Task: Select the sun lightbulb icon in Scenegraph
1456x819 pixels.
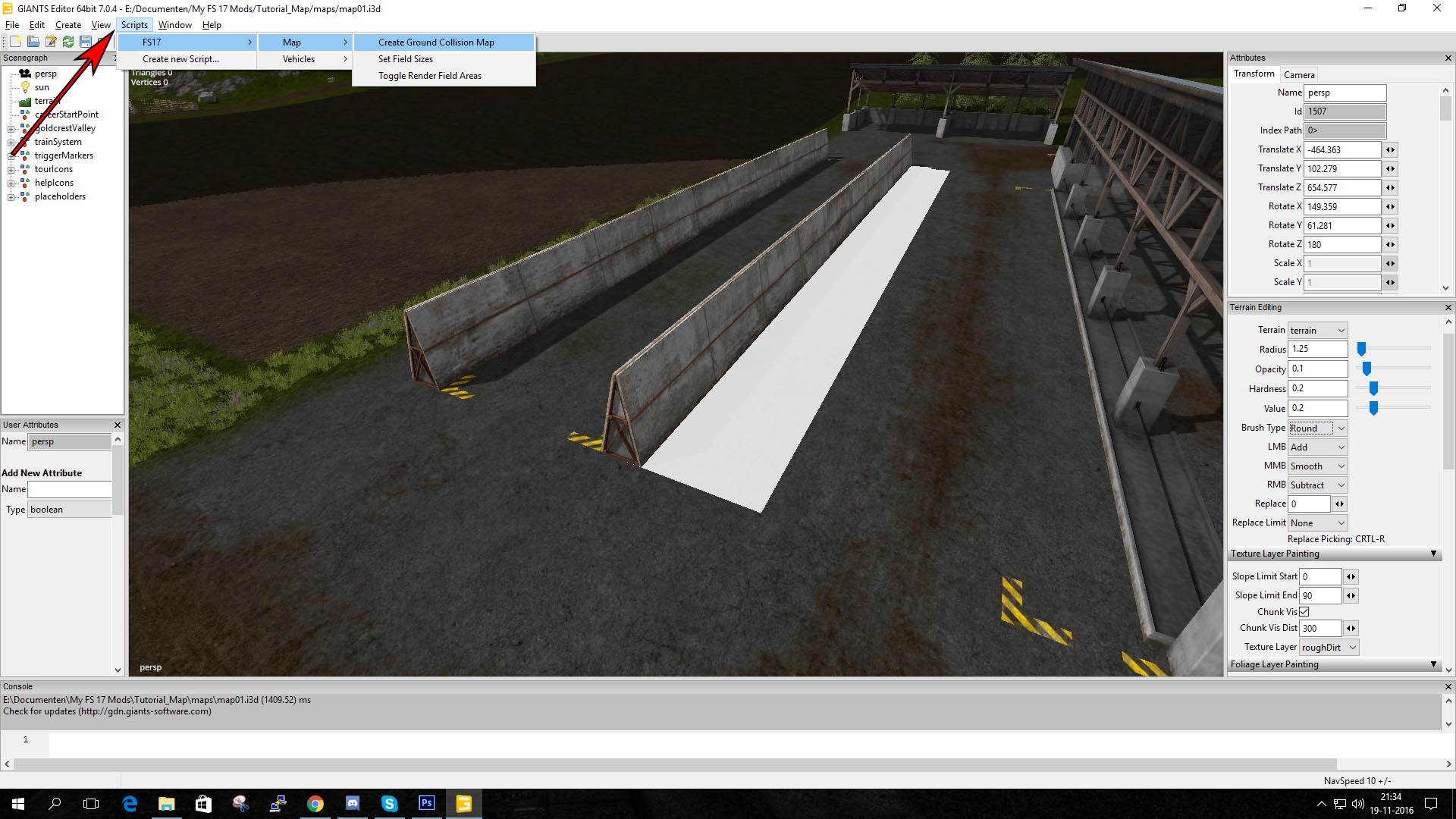Action: 25,87
